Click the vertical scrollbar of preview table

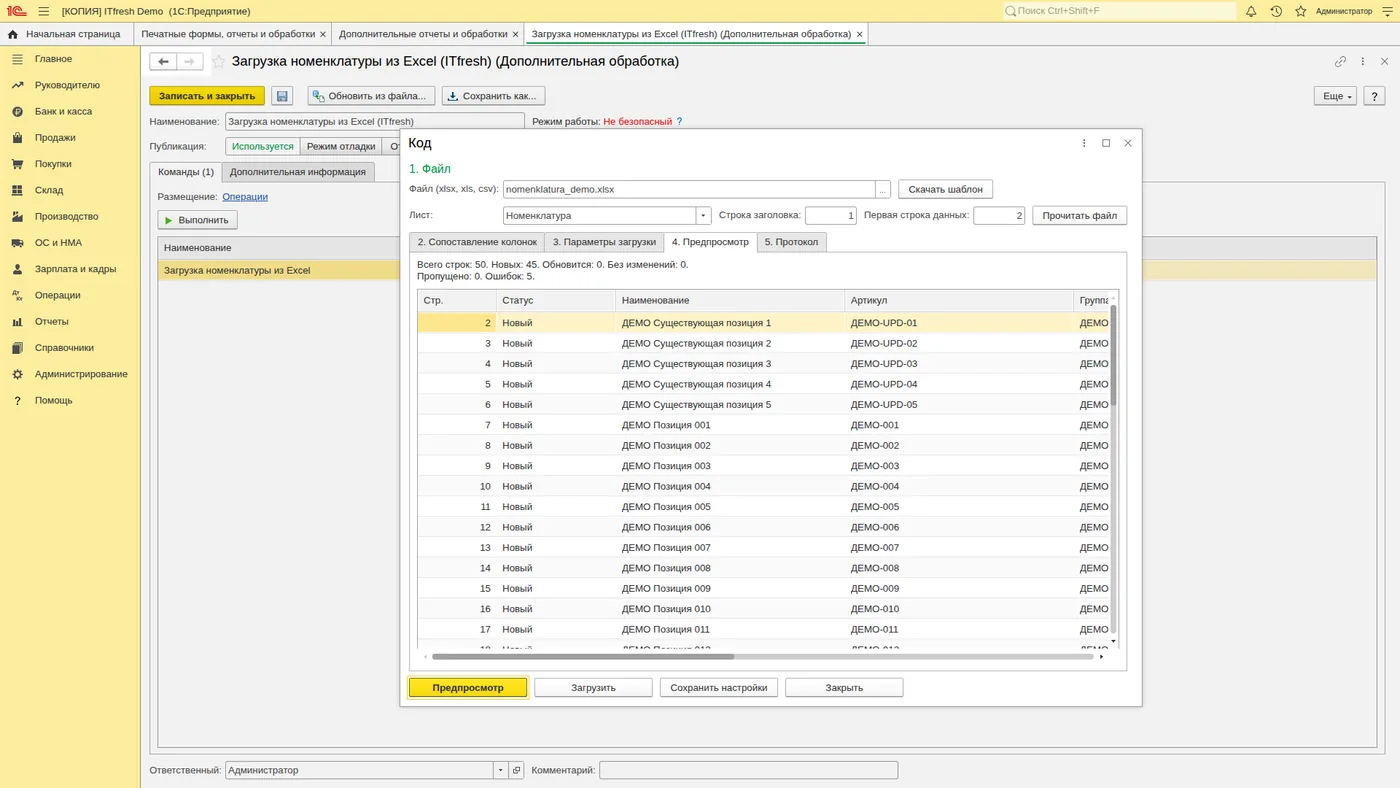click(1113, 355)
